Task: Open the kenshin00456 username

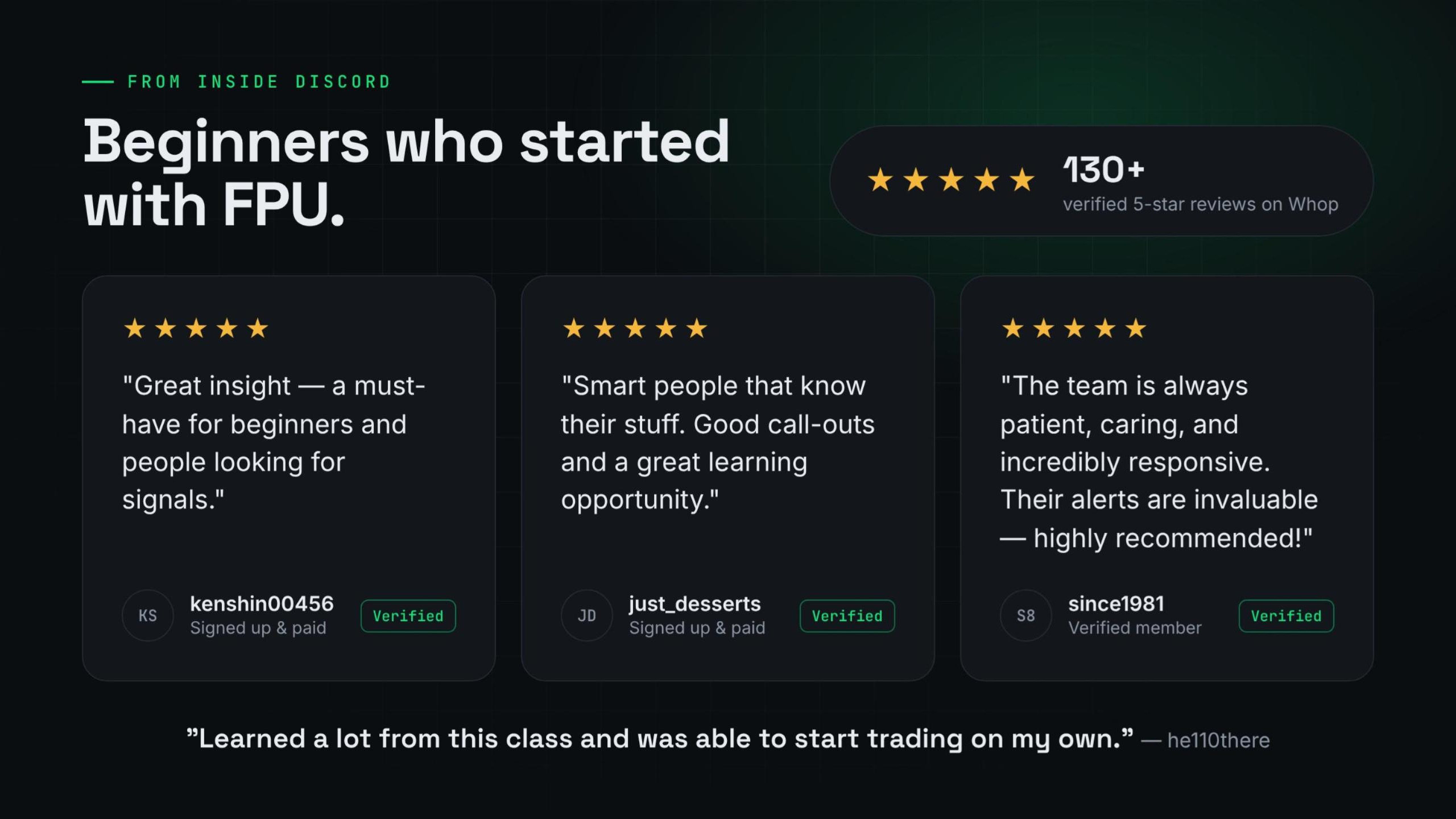Action: (x=262, y=603)
